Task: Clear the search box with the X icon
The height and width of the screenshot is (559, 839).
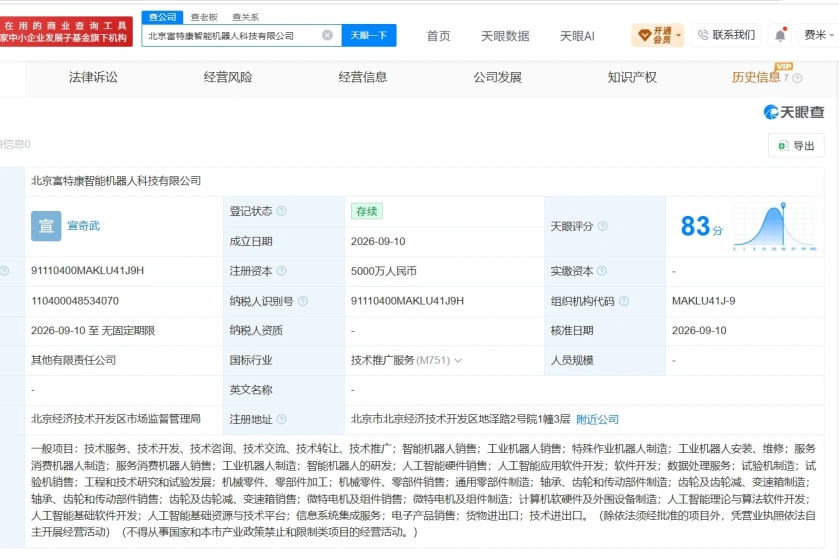Action: [327, 35]
